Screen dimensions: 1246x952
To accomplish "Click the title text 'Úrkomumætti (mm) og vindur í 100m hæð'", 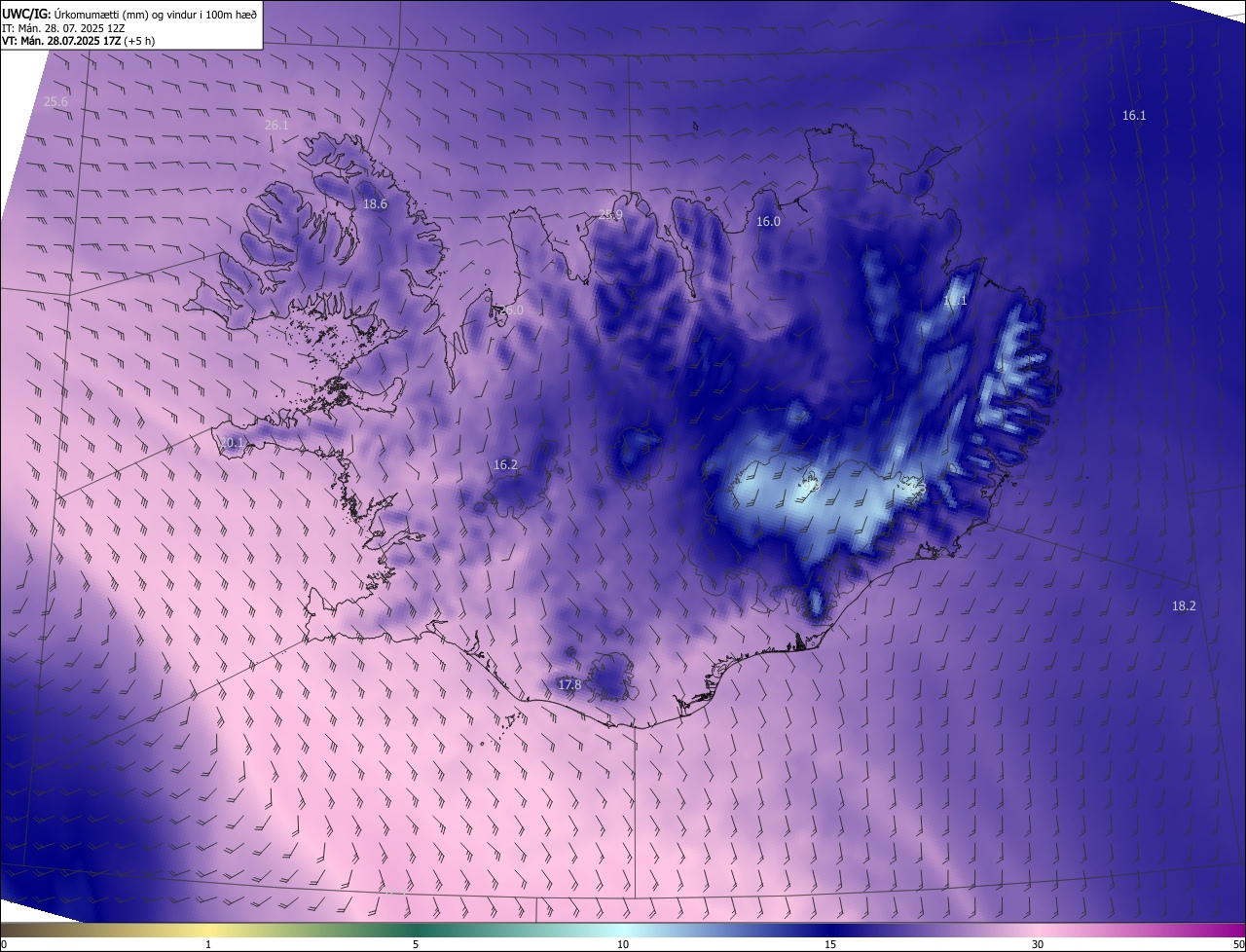I will point(155,14).
